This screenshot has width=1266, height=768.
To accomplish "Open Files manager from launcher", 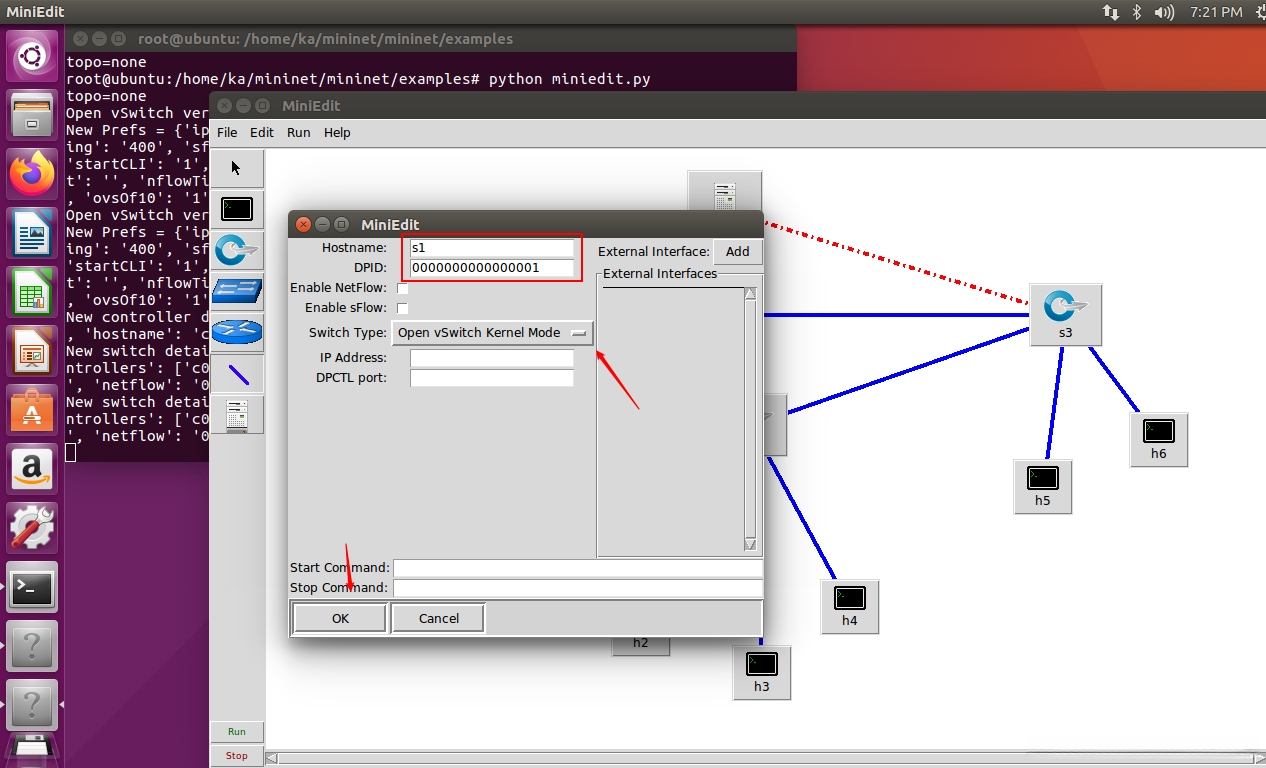I will 32,116.
